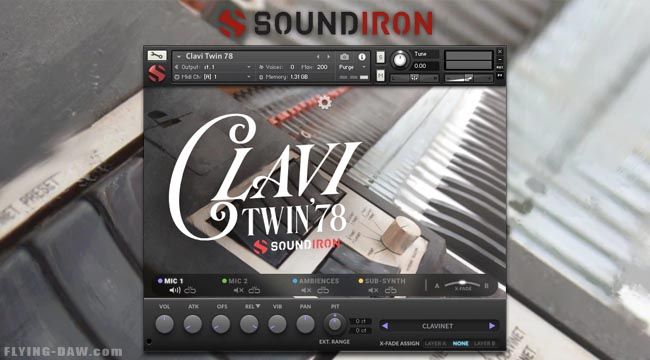Unmute the MIC 2 speaker icon

[238, 290]
